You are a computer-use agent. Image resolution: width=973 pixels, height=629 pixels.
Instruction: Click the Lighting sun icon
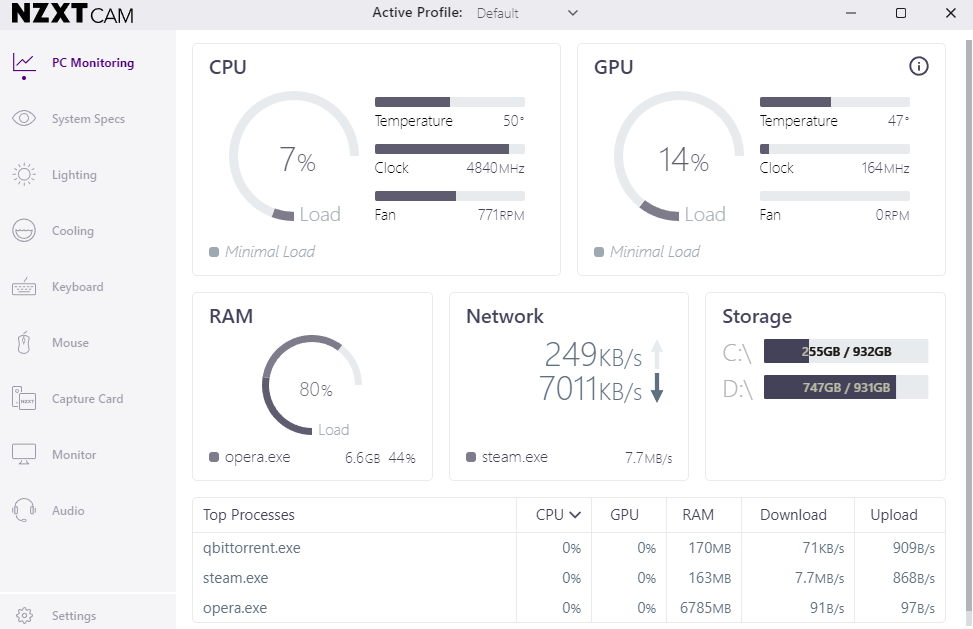24,174
